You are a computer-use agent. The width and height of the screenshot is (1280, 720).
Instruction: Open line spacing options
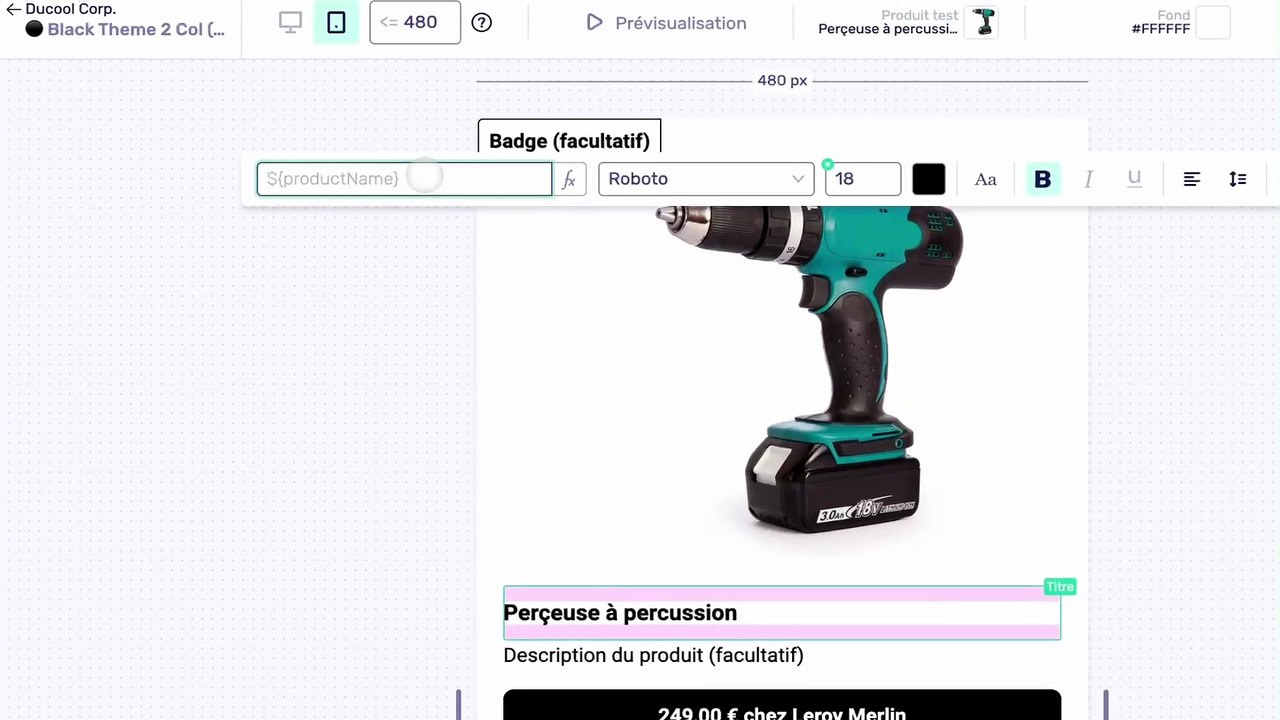click(1238, 179)
